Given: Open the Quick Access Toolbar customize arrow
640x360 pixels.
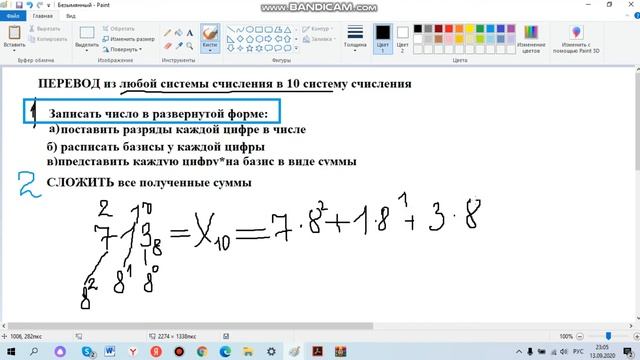Looking at the screenshot, I should click(x=49, y=5).
